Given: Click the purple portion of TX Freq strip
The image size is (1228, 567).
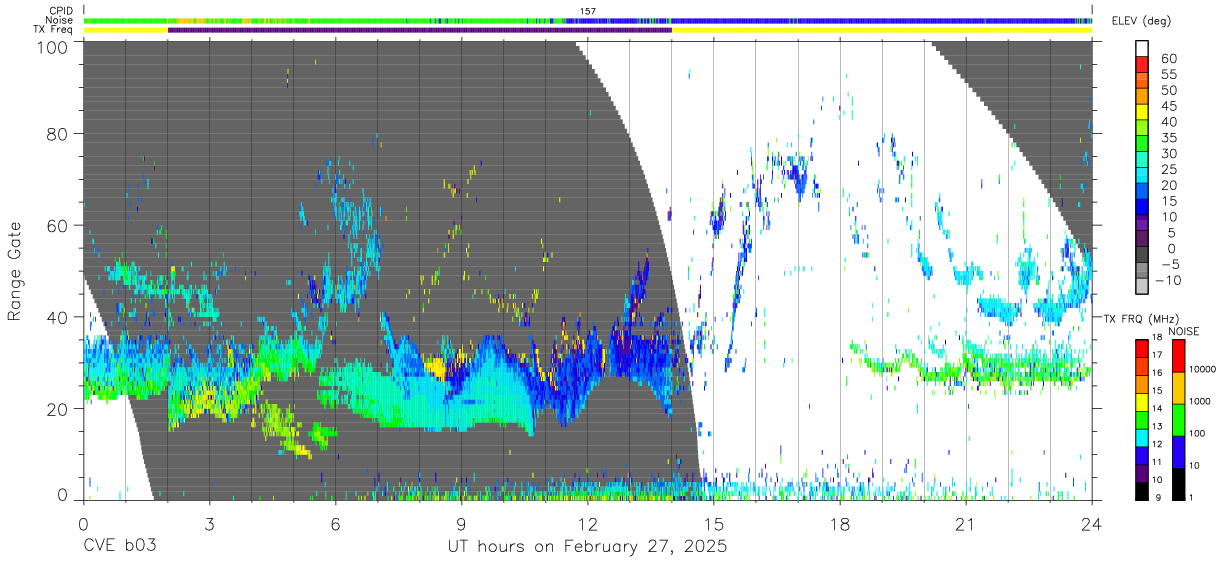Looking at the screenshot, I should pyautogui.click(x=420, y=30).
